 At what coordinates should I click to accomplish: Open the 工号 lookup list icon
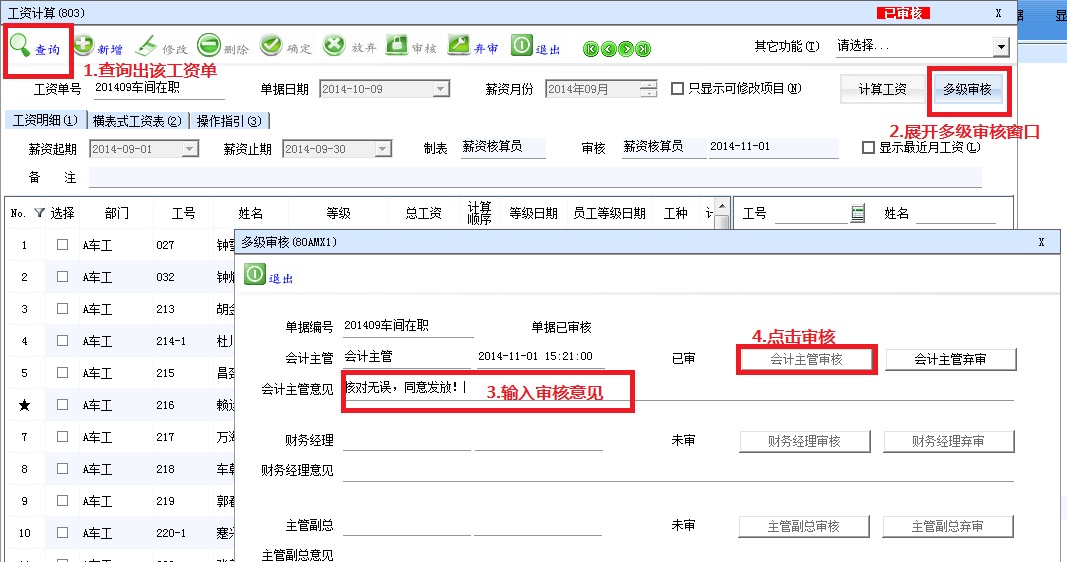pyautogui.click(x=858, y=214)
